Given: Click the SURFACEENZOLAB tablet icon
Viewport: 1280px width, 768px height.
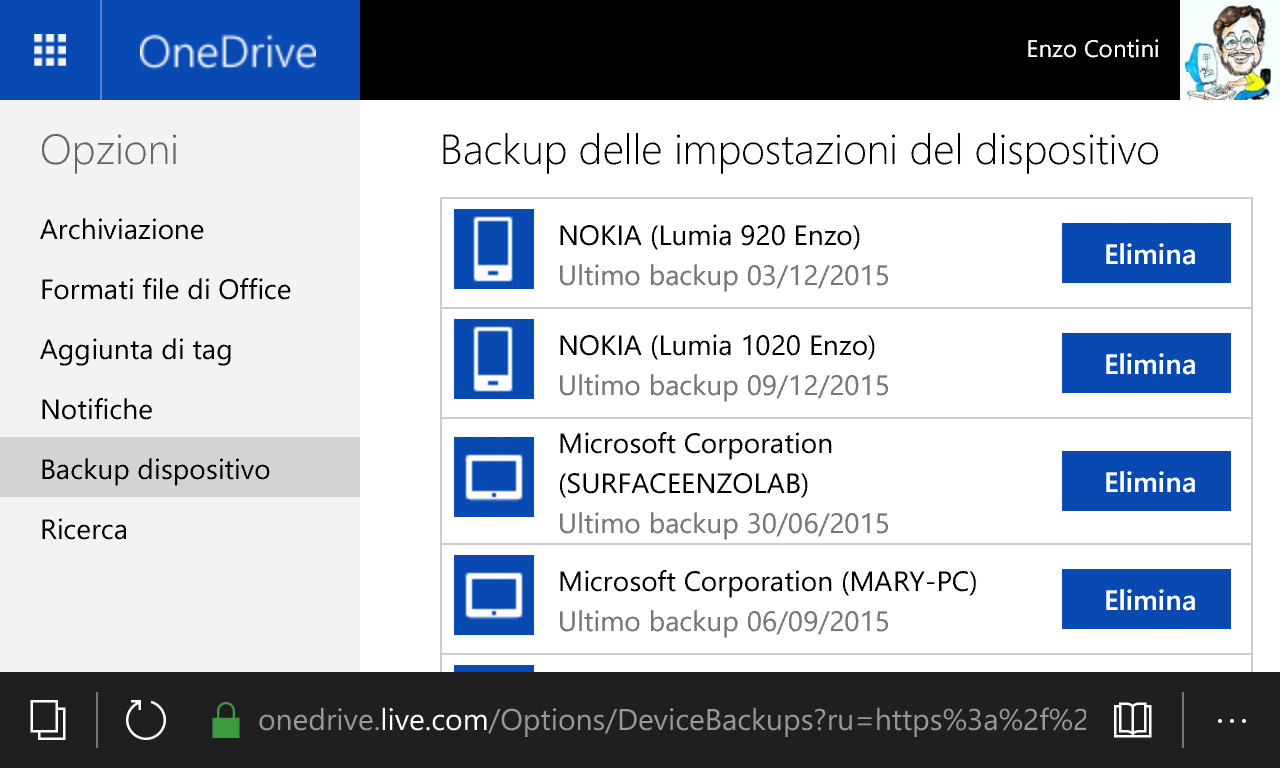Looking at the screenshot, I should 494,477.
